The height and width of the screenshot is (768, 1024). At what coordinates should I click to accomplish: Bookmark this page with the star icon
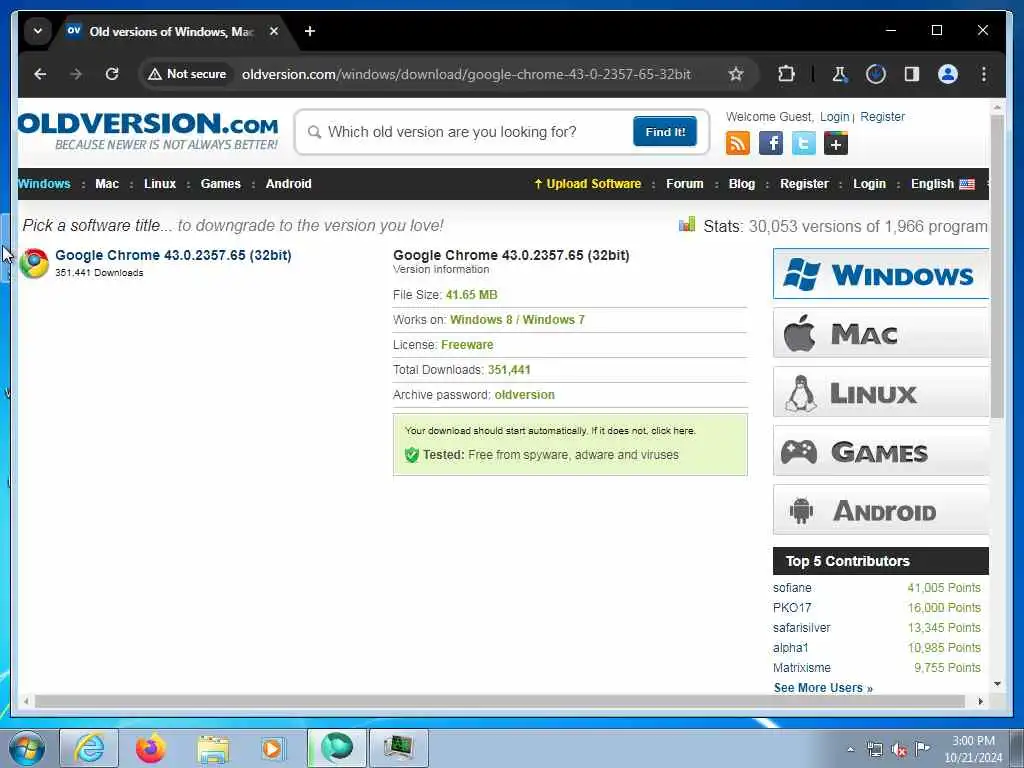point(736,74)
